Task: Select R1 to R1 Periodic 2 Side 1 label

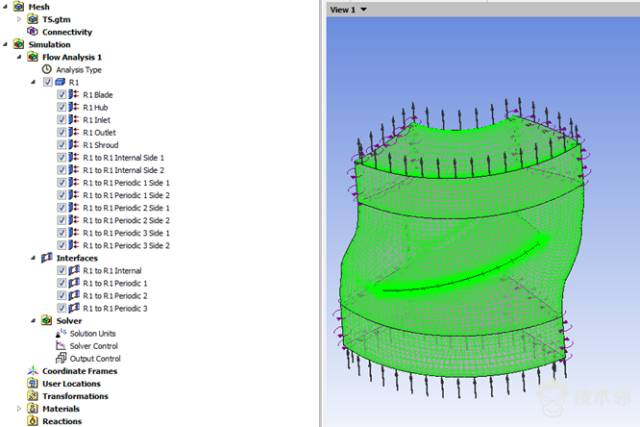Action: point(126,208)
